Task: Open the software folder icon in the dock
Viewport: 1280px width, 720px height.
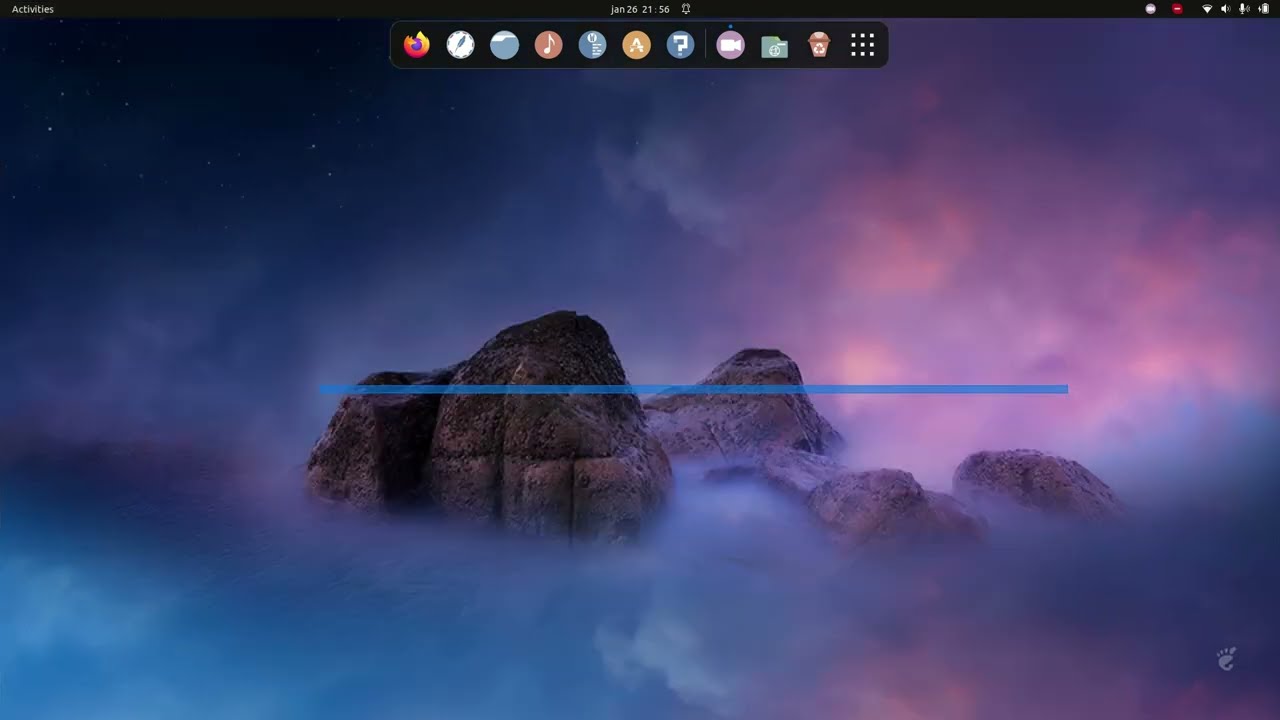Action: tap(774, 44)
